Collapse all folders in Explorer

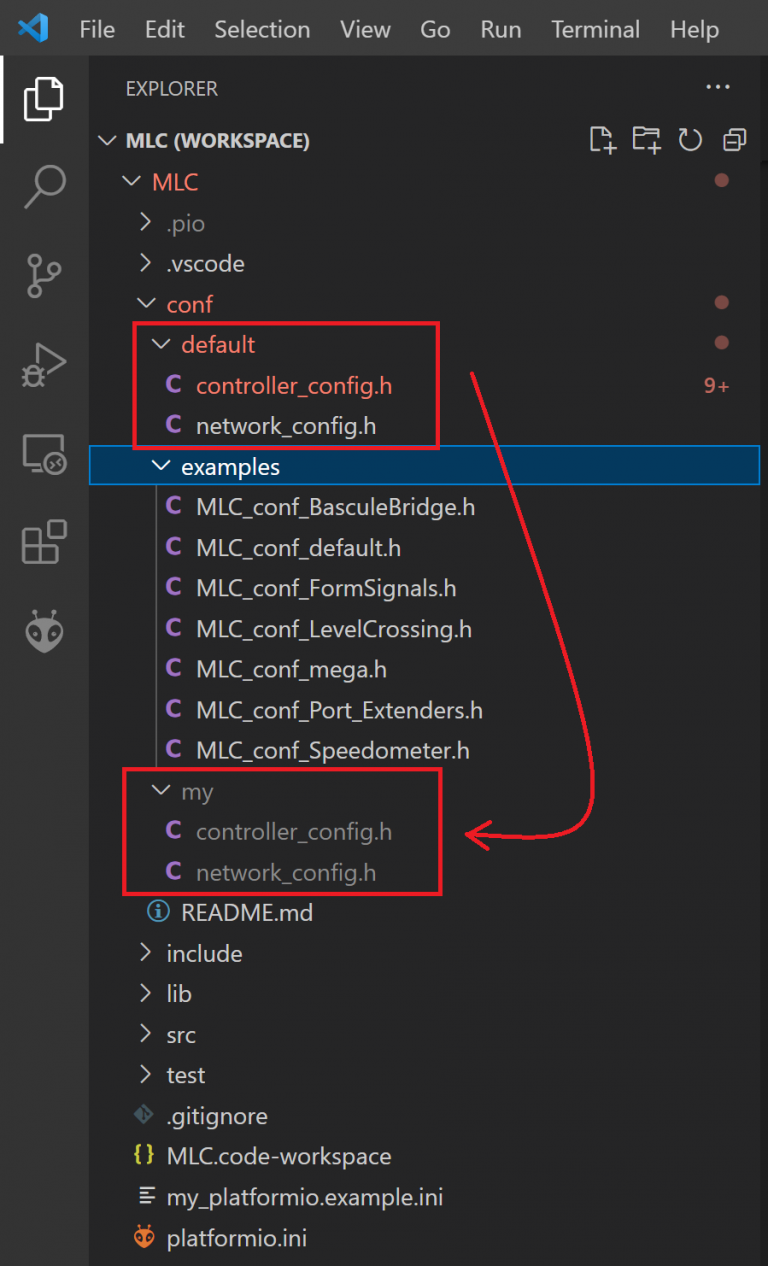click(x=734, y=140)
